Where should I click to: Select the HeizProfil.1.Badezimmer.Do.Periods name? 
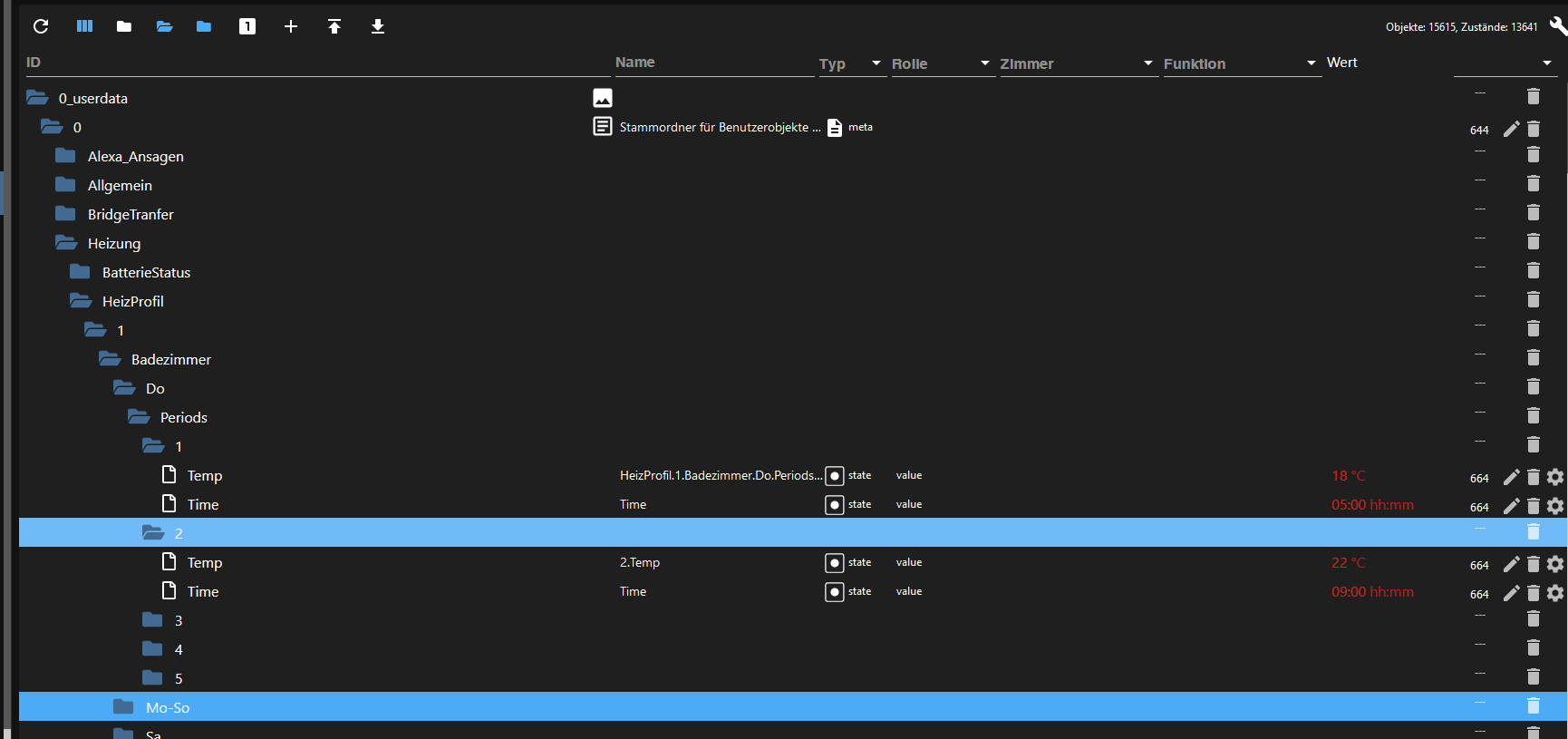click(721, 476)
